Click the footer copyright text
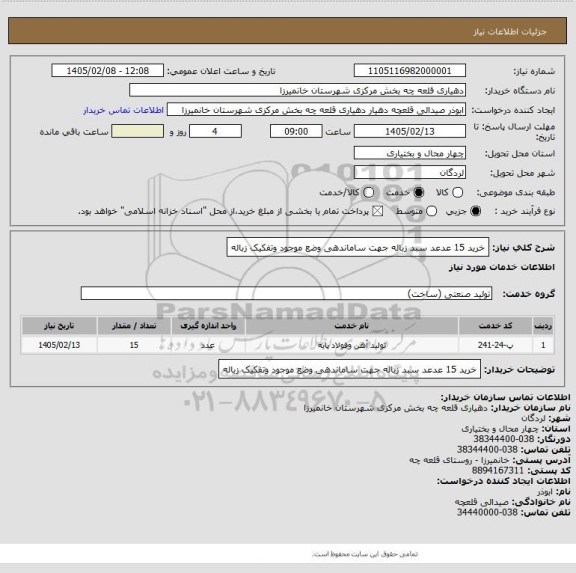This screenshot has width=576, height=573. (x=365, y=554)
